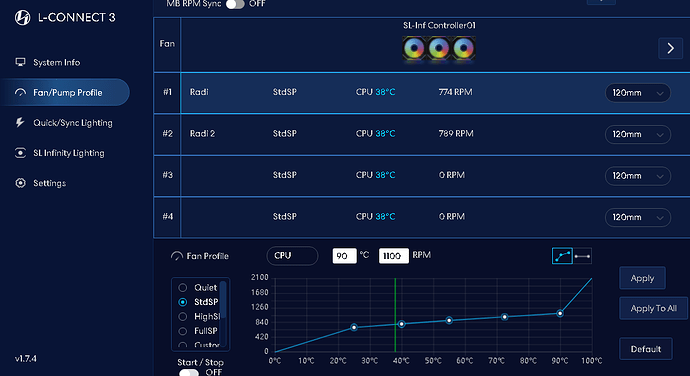The height and width of the screenshot is (376, 690).
Task: Switch to fixed RPM line mode icon
Action: [x=582, y=256]
